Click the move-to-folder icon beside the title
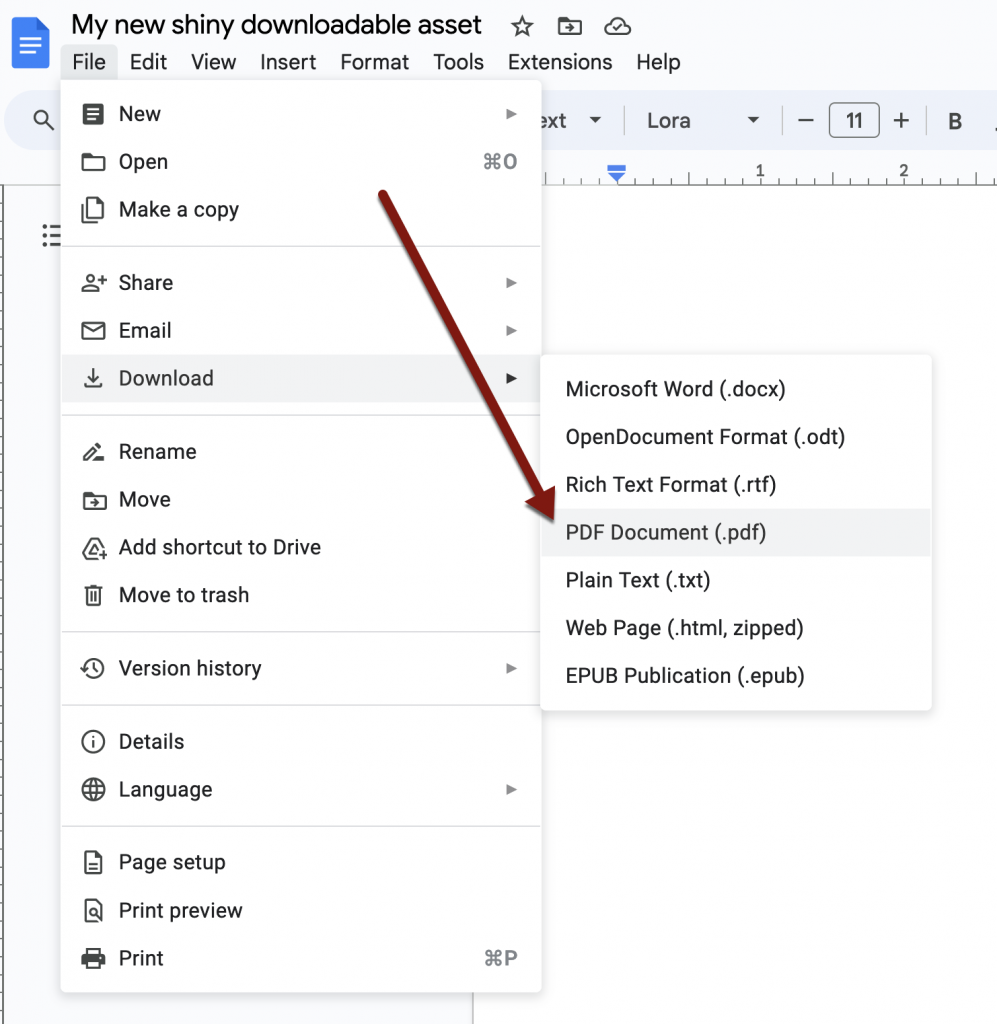Image resolution: width=997 pixels, height=1024 pixels. point(569,27)
